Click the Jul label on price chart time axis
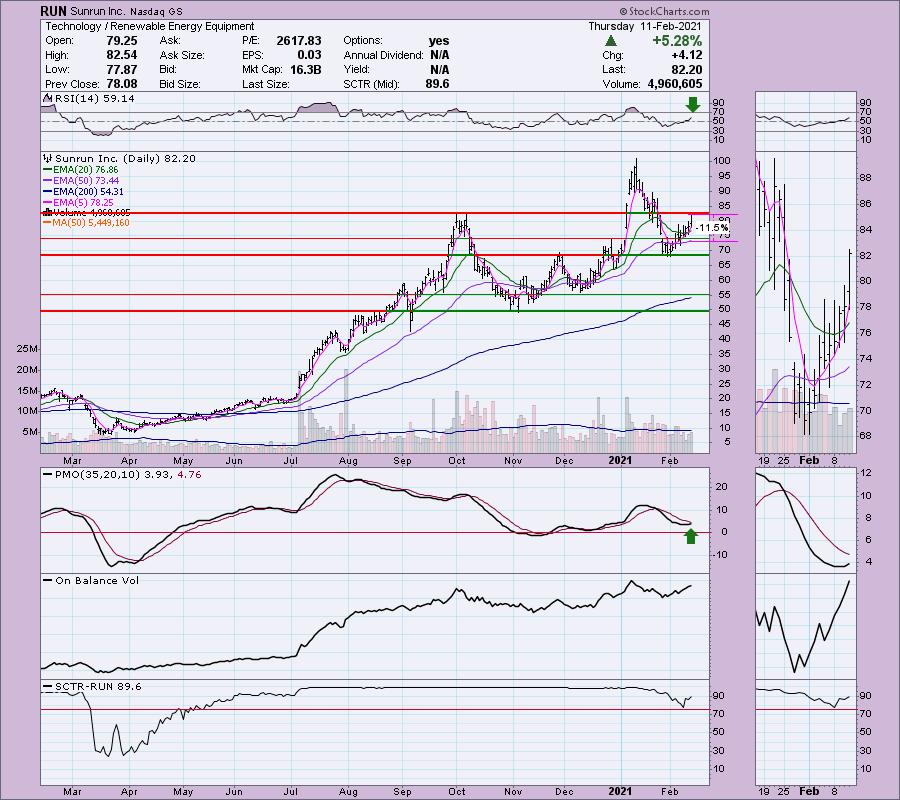This screenshot has height=800, width=900. coord(291,460)
